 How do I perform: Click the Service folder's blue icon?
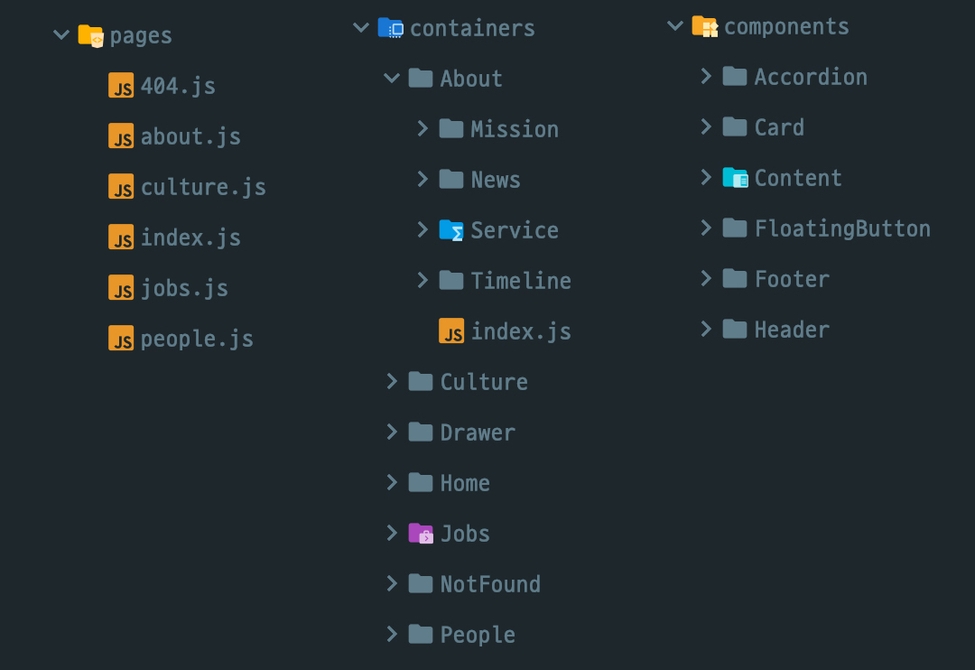tap(452, 230)
